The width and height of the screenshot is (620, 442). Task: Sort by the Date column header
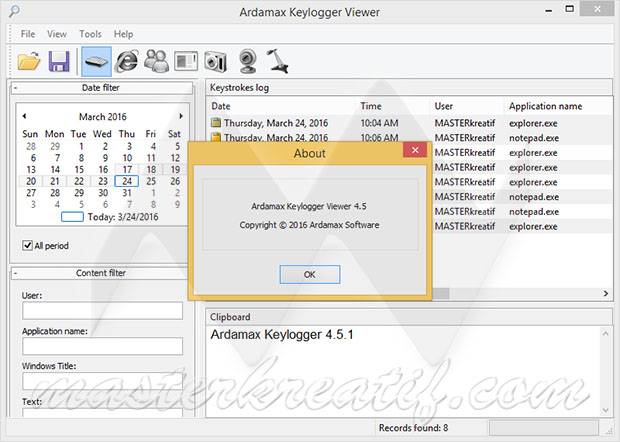[281, 106]
